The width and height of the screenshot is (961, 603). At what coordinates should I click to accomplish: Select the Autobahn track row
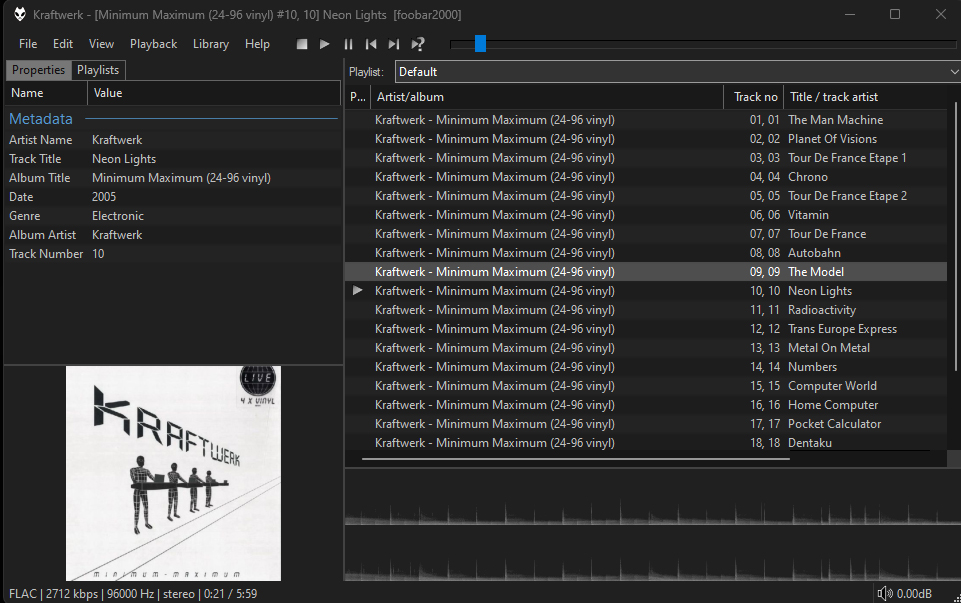pyautogui.click(x=645, y=253)
